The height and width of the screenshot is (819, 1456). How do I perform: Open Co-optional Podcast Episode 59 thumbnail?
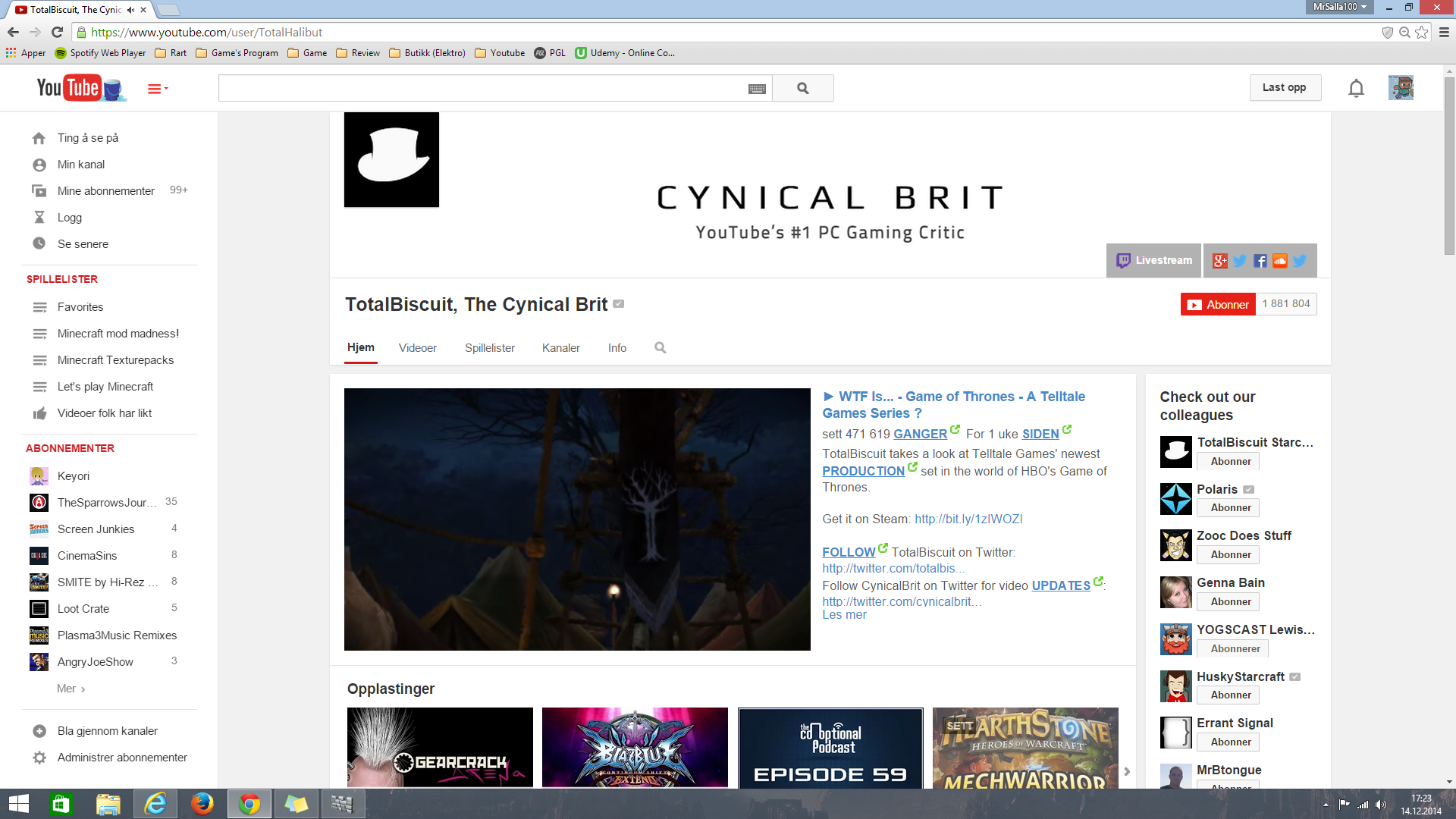click(830, 747)
